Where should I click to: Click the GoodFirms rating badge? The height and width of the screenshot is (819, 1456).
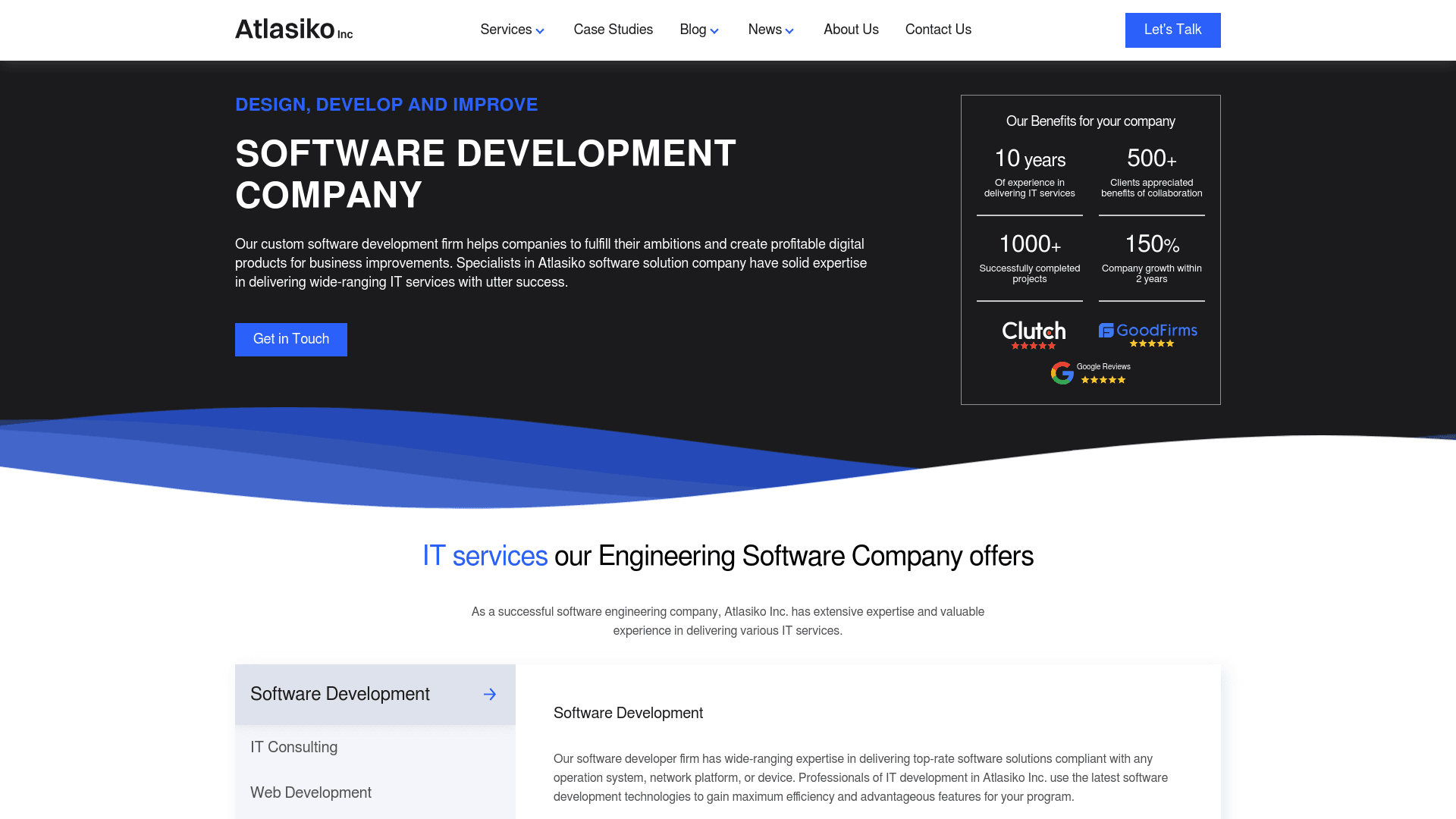1150,331
